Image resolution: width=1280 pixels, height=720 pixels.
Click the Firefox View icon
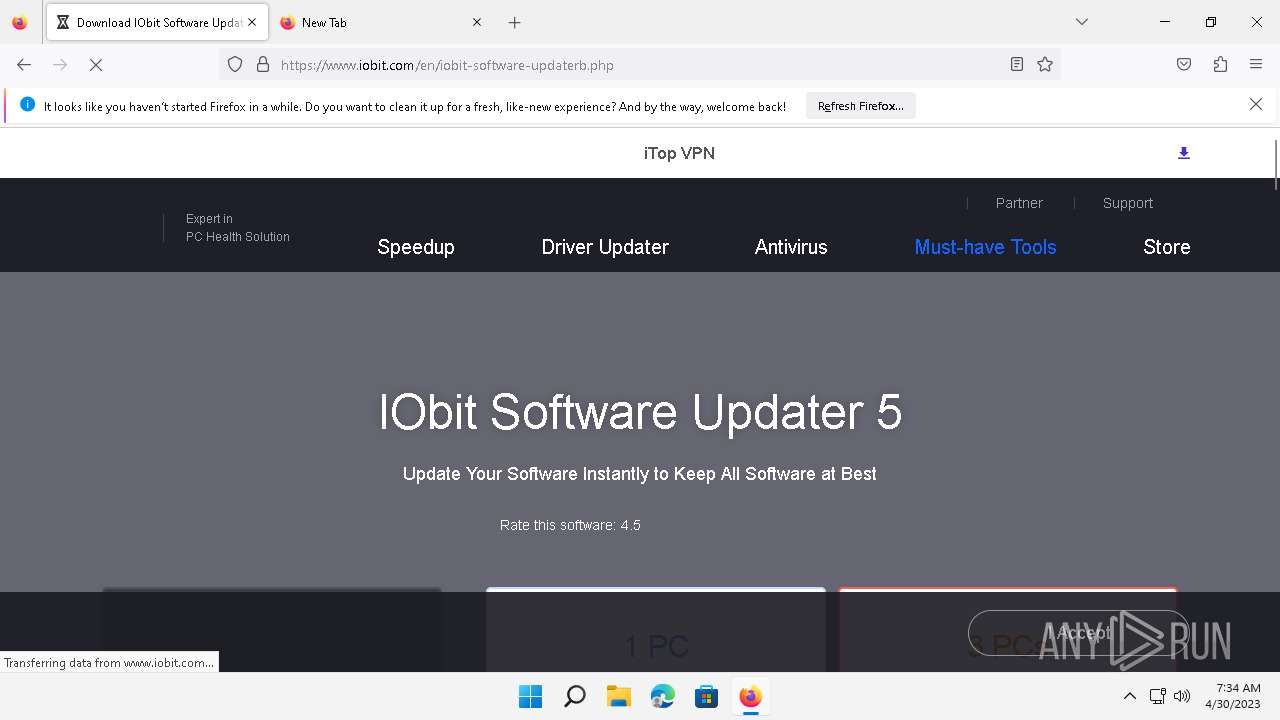19,22
